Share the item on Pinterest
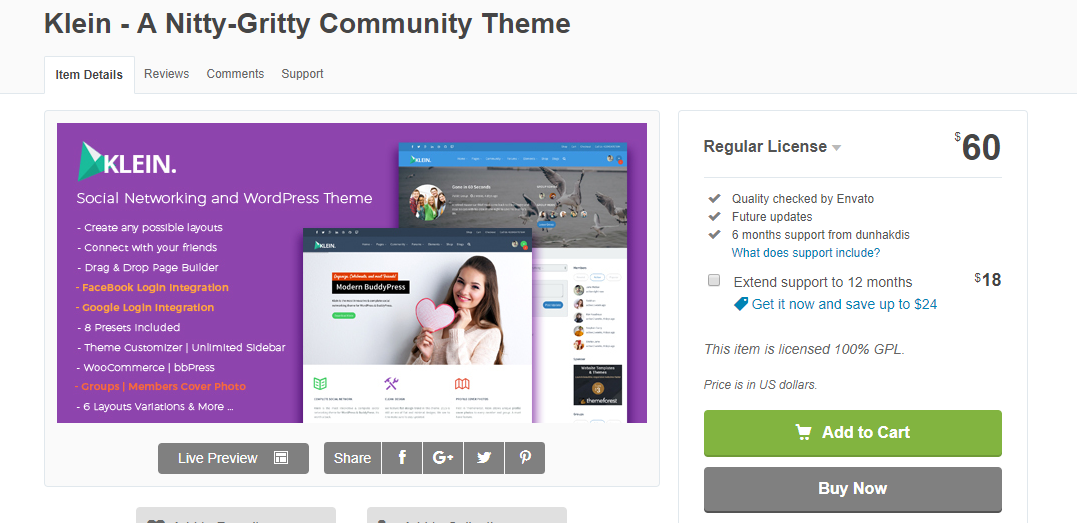This screenshot has height=523, width=1077. (x=525, y=458)
